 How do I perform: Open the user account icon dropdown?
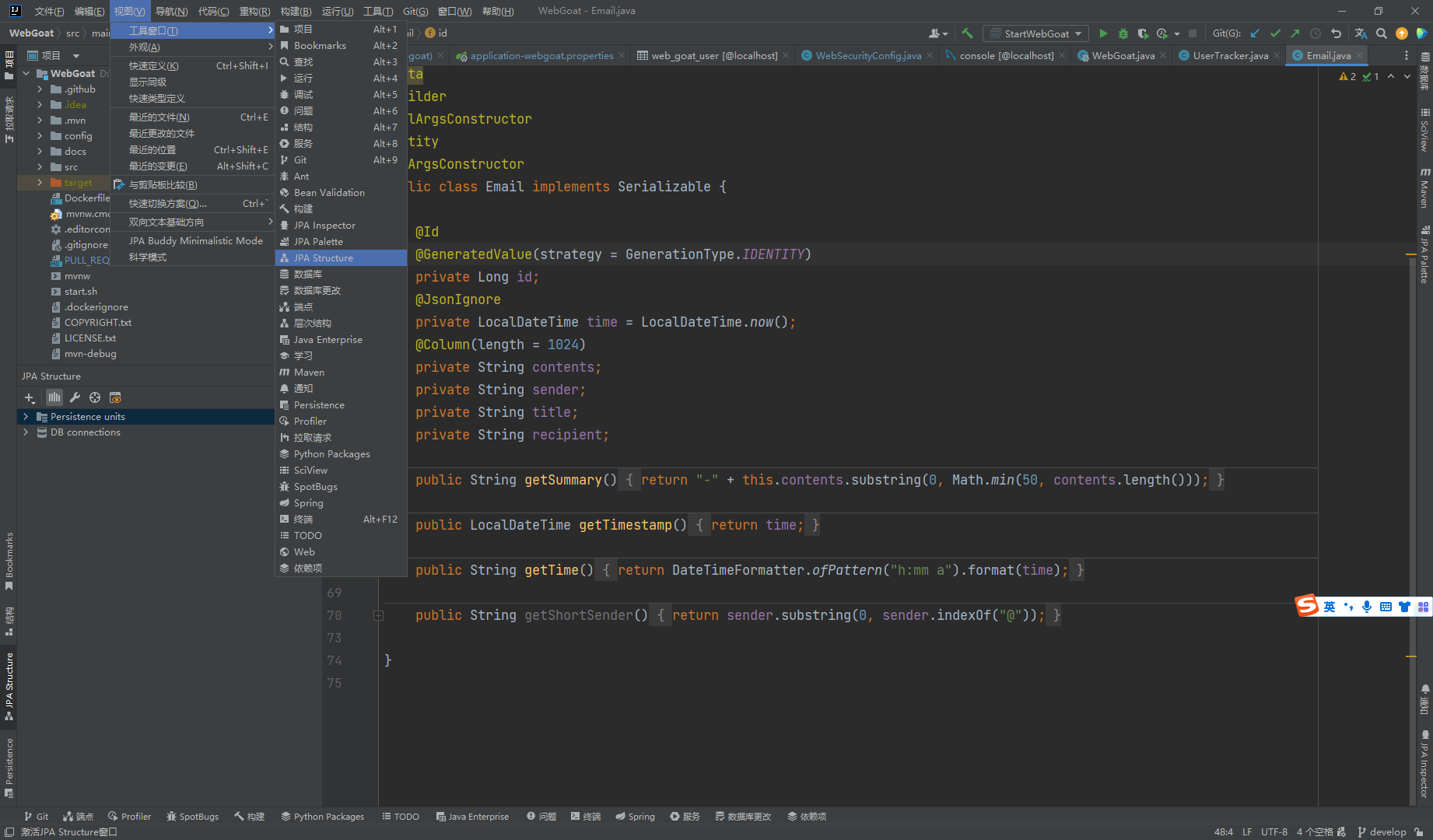click(938, 33)
